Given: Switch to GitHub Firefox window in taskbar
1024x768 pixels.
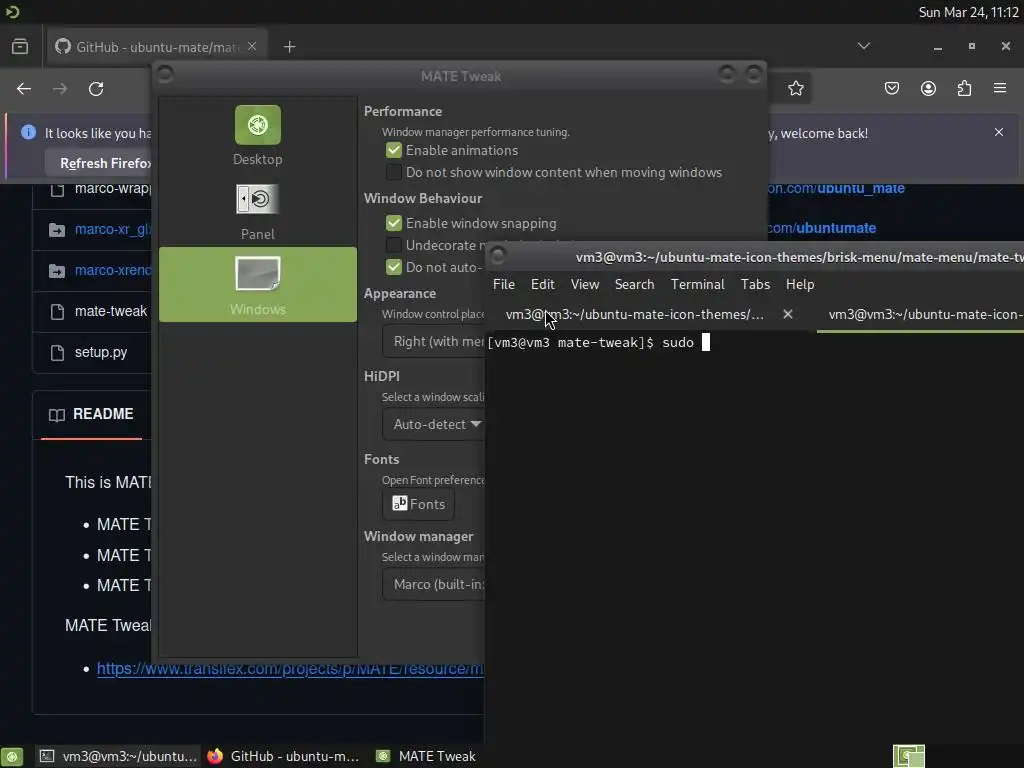Looking at the screenshot, I should click(283, 756).
